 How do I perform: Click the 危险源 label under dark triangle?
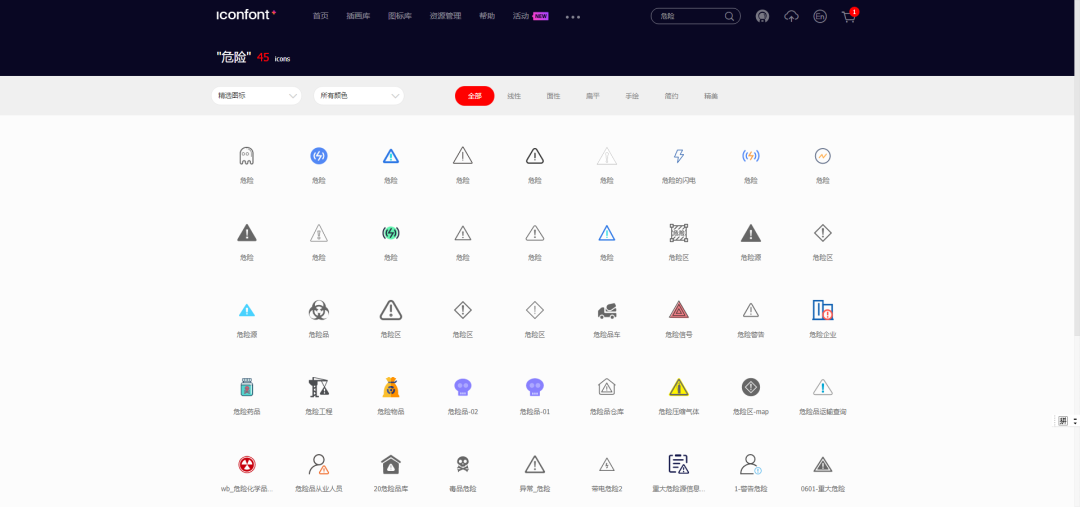coord(751,258)
